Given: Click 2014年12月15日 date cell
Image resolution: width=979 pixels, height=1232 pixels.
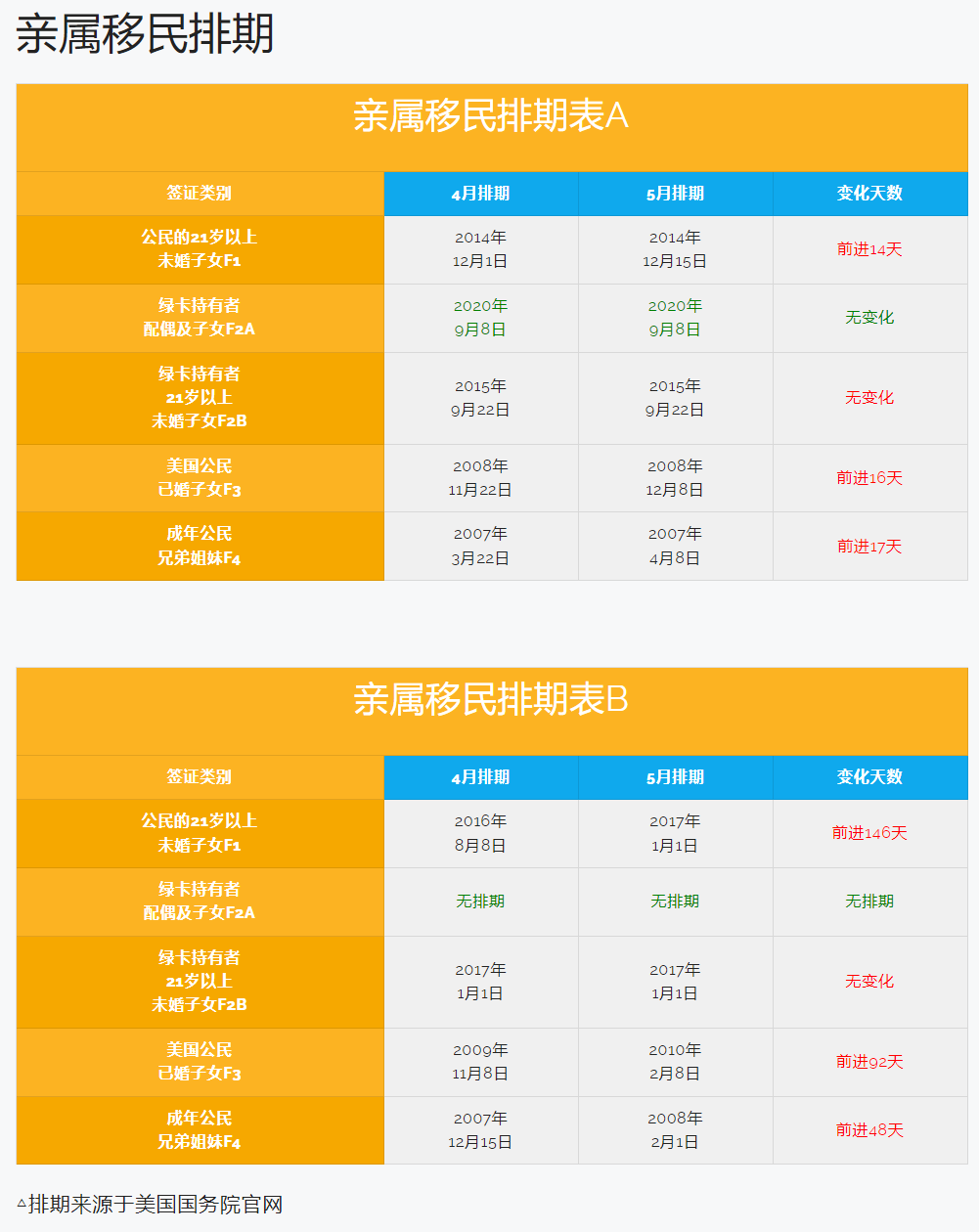Looking at the screenshot, I should coord(675,249).
